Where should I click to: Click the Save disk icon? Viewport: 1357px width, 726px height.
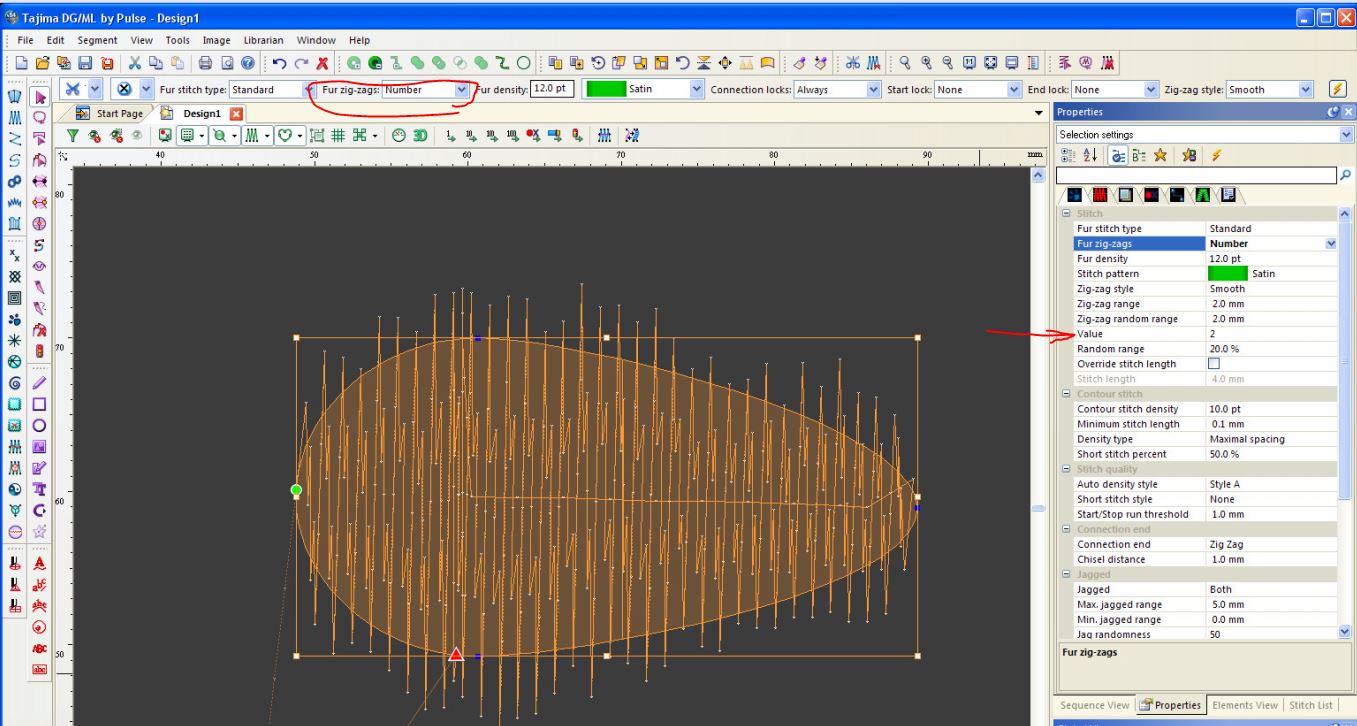pyautogui.click(x=84, y=64)
